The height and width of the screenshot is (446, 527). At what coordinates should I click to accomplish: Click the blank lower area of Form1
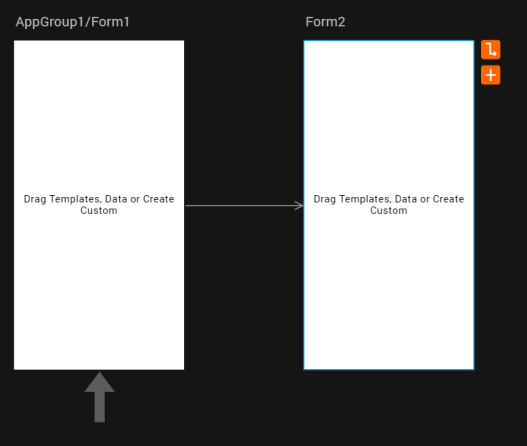coord(99,292)
